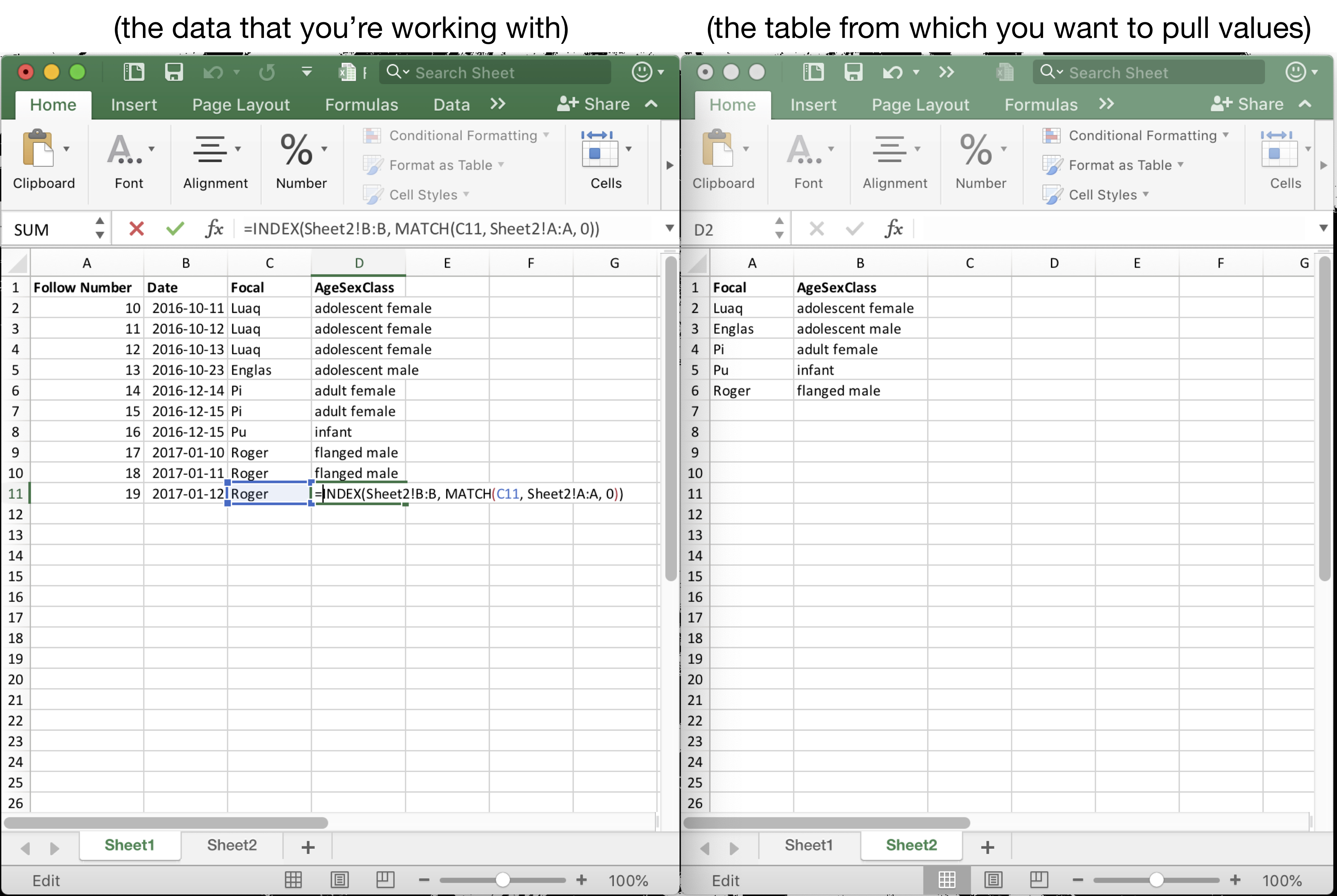Click redo arrow in left window toolbar
The height and width of the screenshot is (896, 1337).
267,72
